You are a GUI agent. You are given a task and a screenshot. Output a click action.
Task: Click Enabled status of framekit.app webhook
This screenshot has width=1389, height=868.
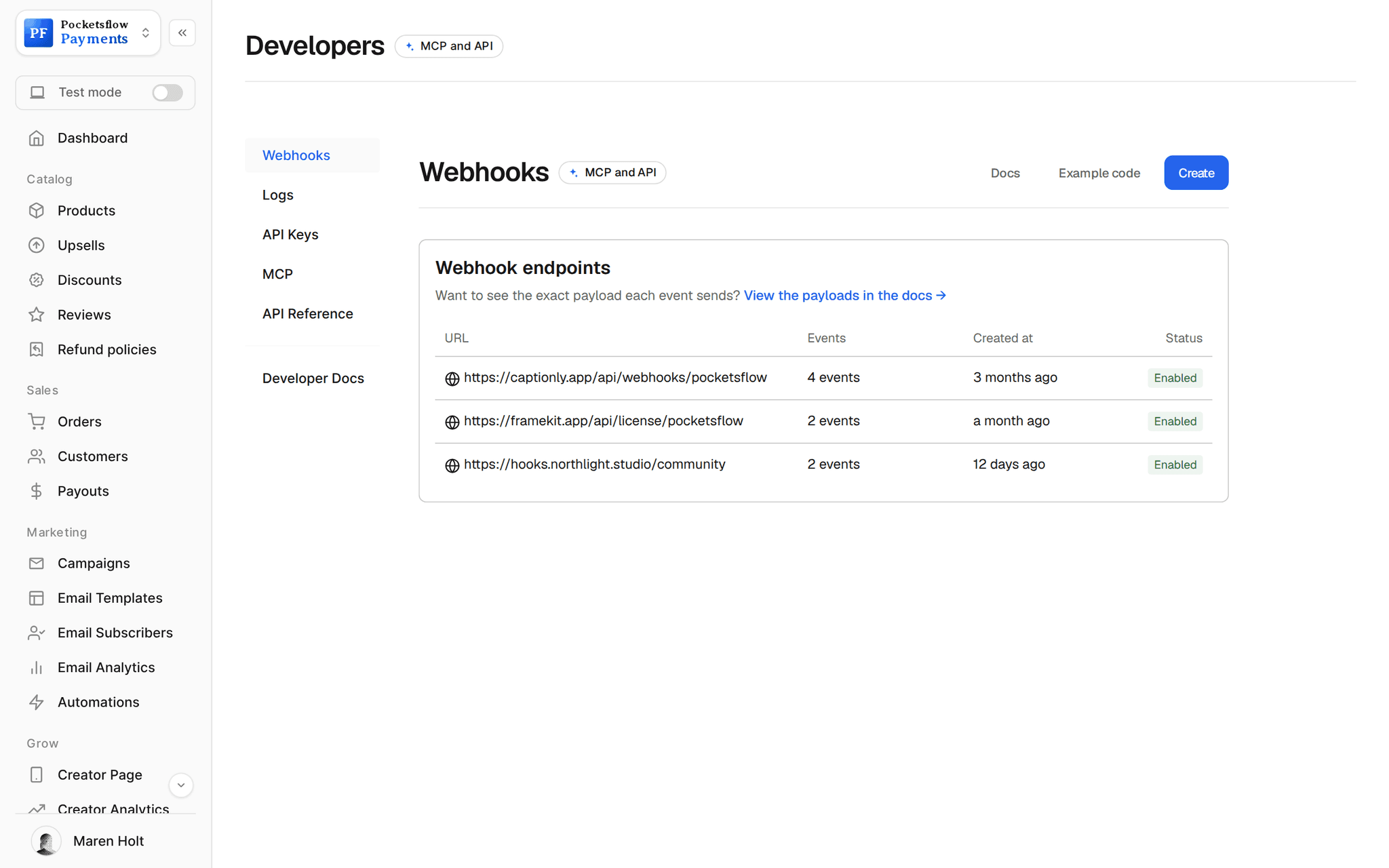1175,421
